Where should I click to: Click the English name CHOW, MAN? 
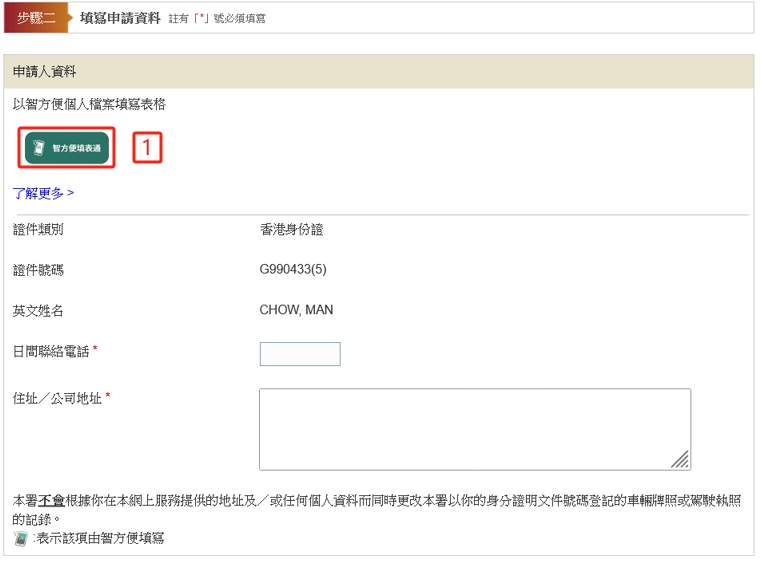(296, 310)
